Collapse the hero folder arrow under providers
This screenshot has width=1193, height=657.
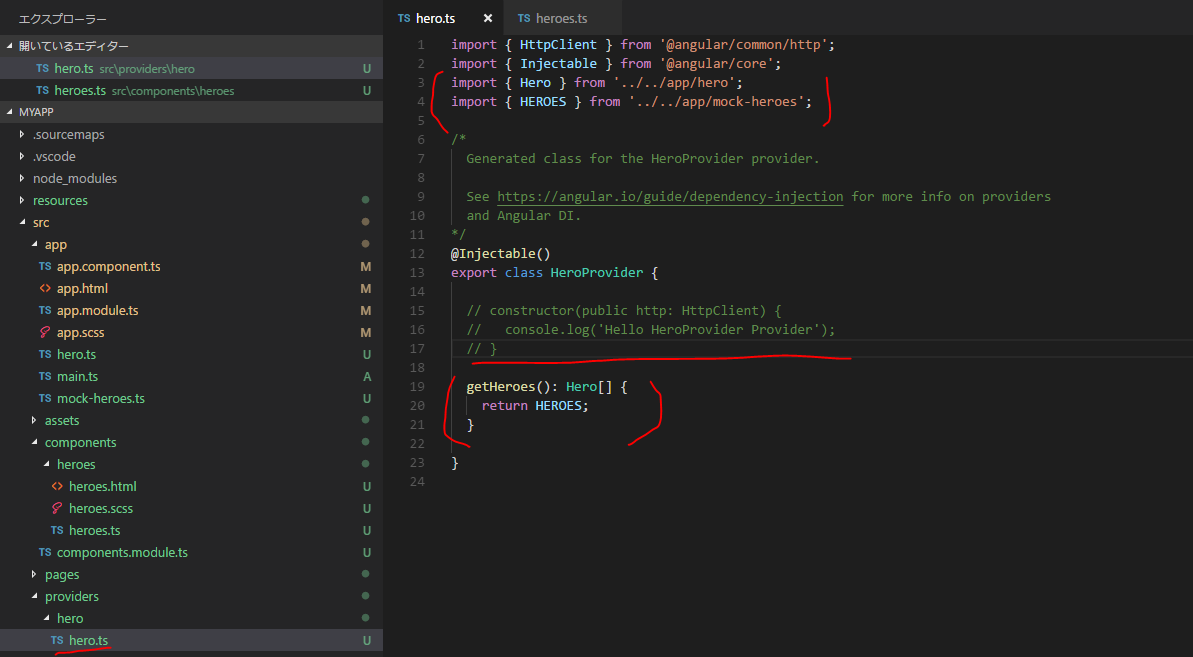[46, 619]
